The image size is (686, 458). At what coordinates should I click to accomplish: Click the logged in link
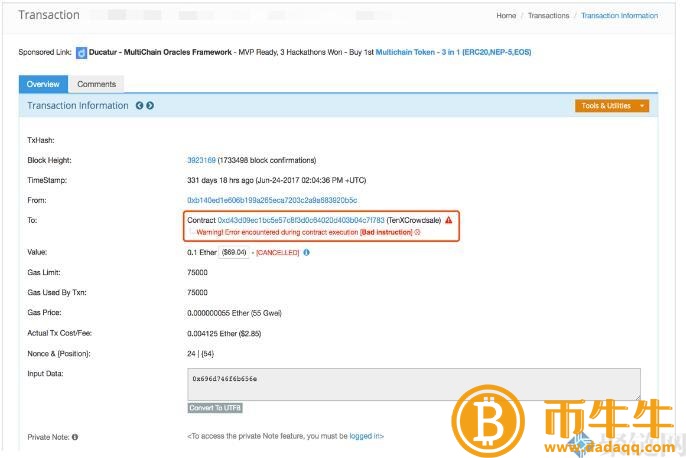[x=365, y=436]
